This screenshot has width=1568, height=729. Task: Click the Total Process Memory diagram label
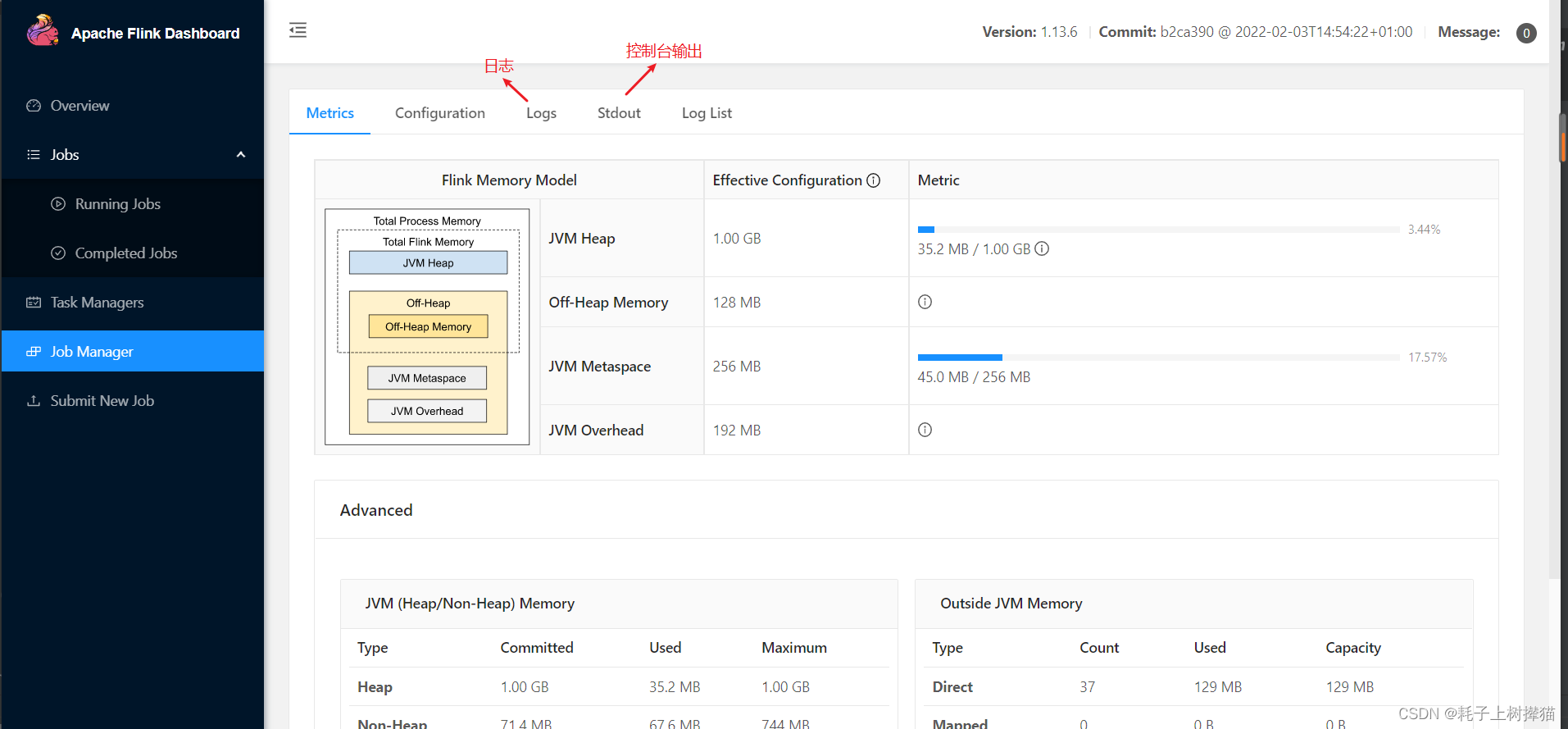click(x=427, y=221)
